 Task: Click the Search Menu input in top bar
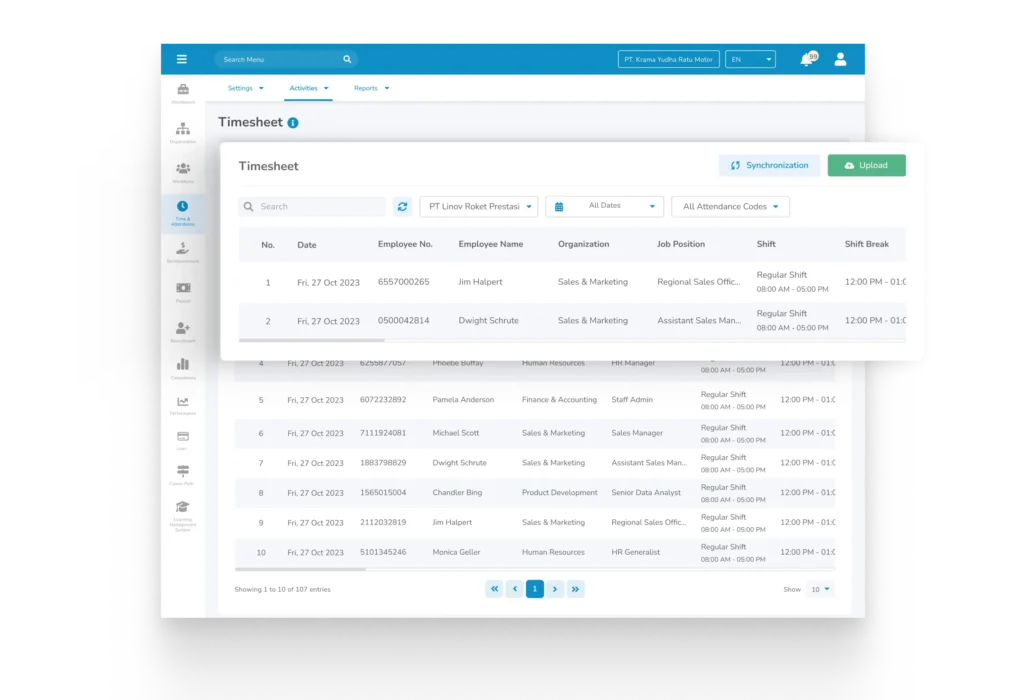click(x=286, y=59)
